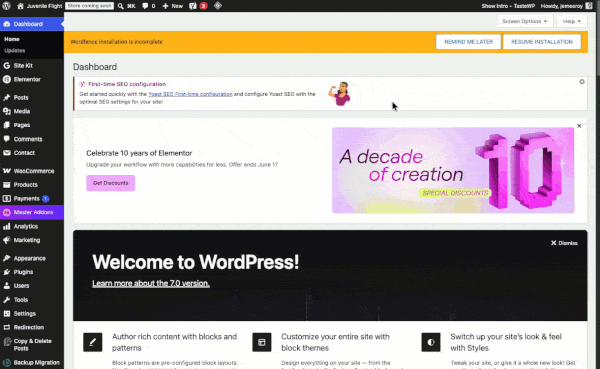Select Home in Dashboard submenu

coord(12,39)
